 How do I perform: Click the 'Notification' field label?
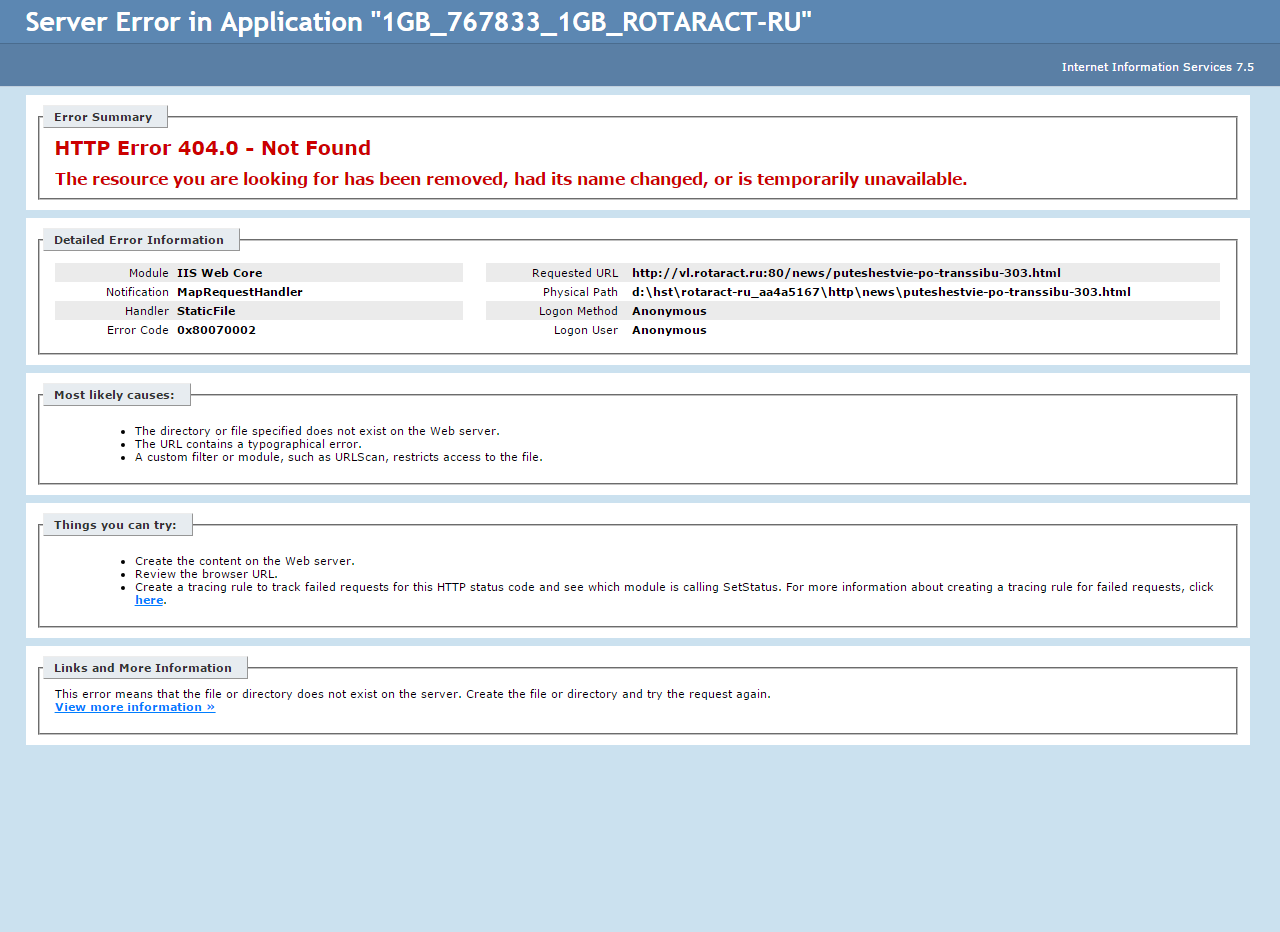click(137, 292)
